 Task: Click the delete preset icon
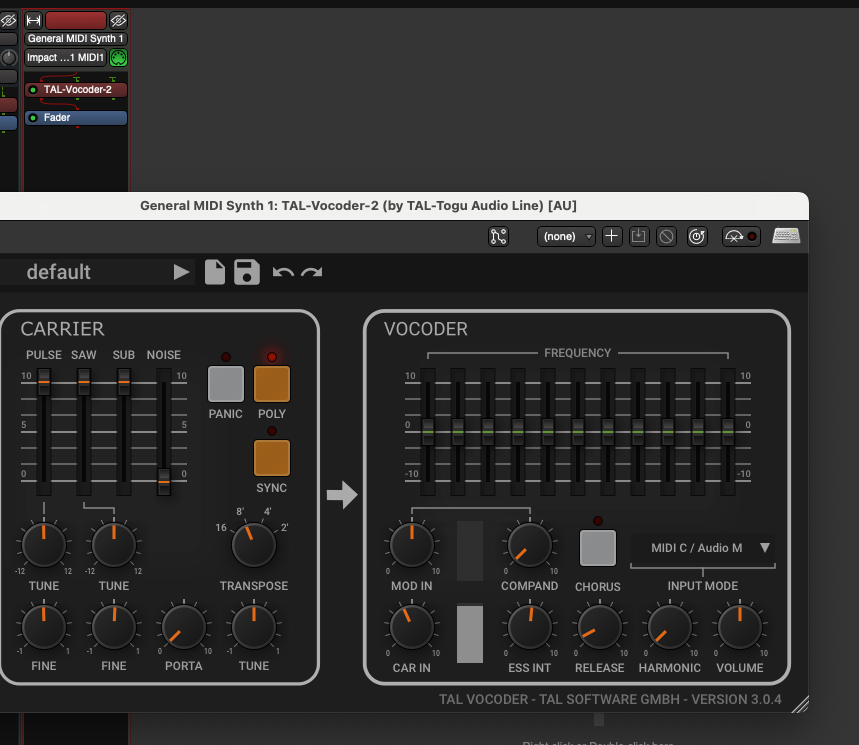point(666,237)
